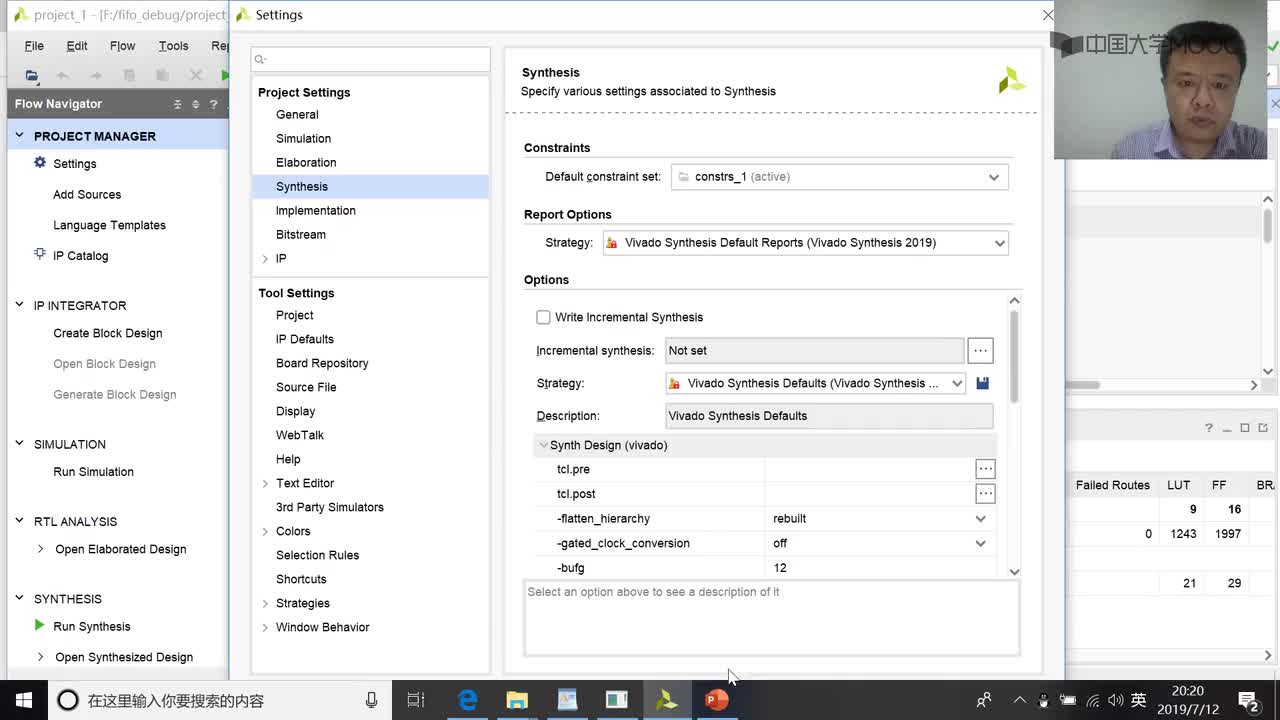Collapse all in Flow Navigator header

click(178, 104)
